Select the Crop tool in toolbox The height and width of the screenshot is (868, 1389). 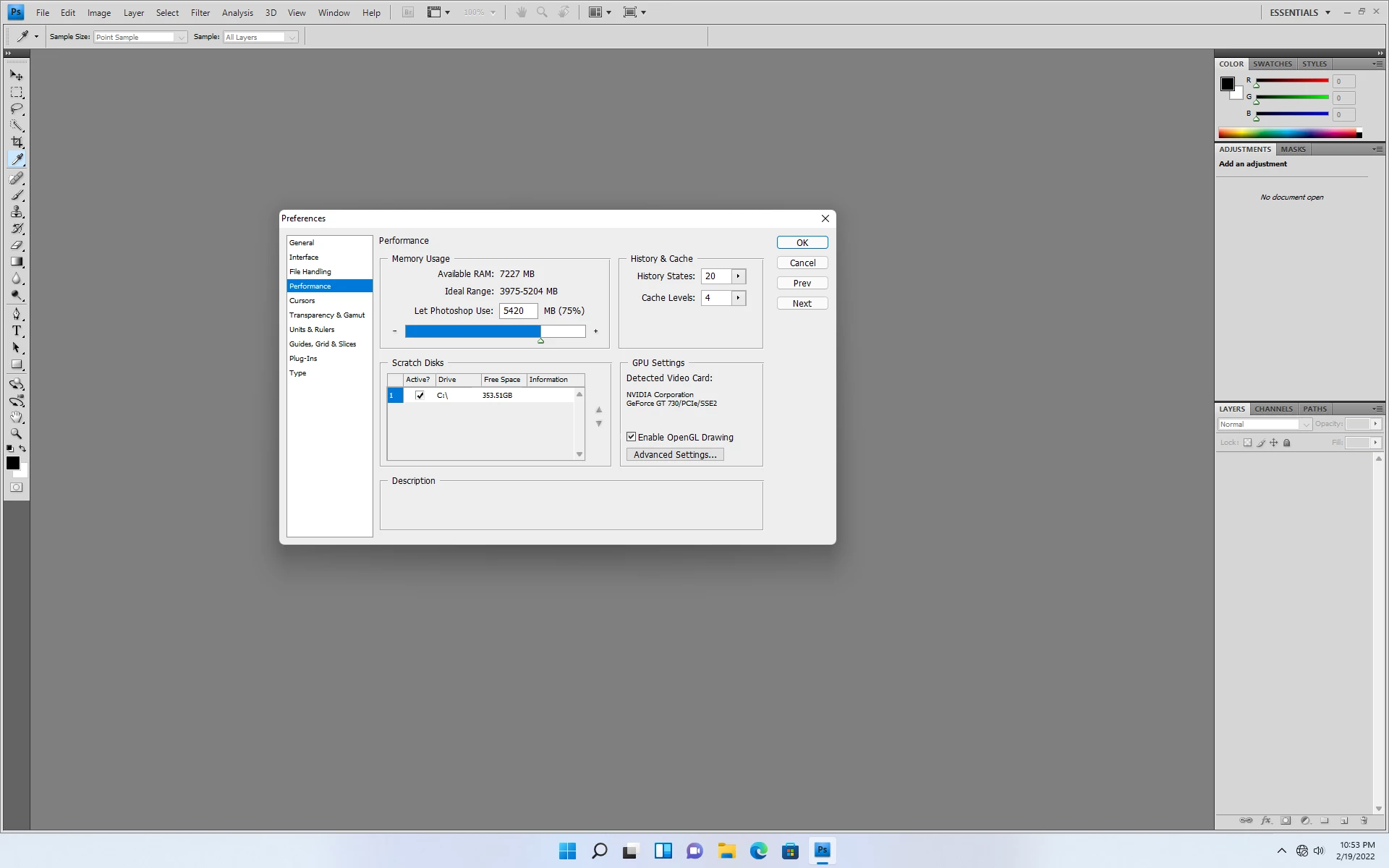[17, 142]
